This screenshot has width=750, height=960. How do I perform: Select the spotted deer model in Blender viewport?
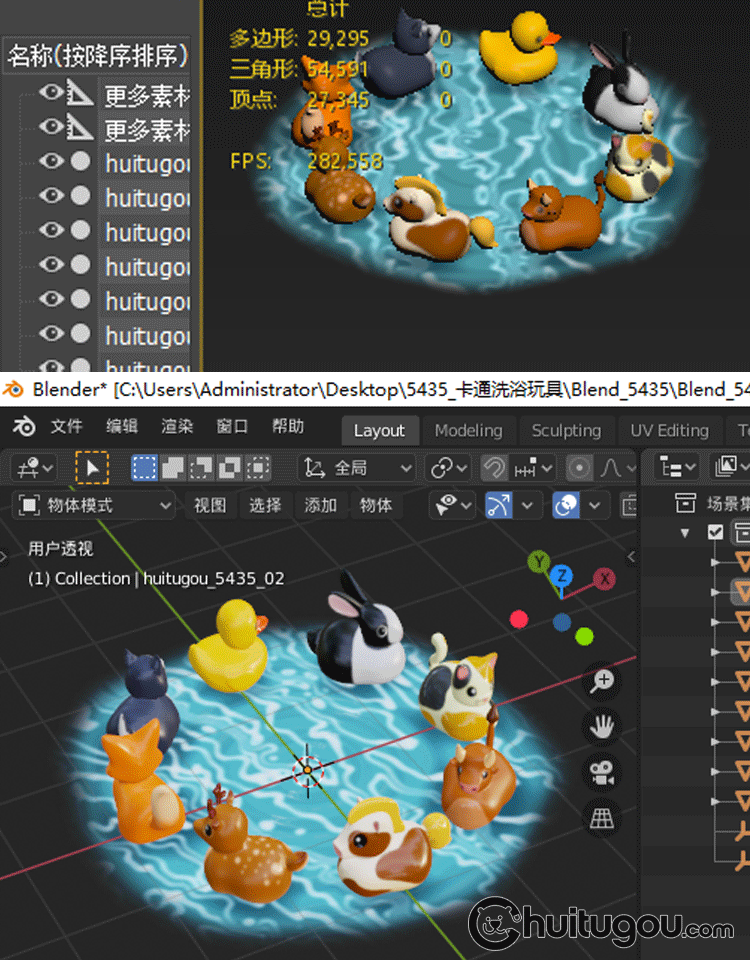pyautogui.click(x=248, y=852)
